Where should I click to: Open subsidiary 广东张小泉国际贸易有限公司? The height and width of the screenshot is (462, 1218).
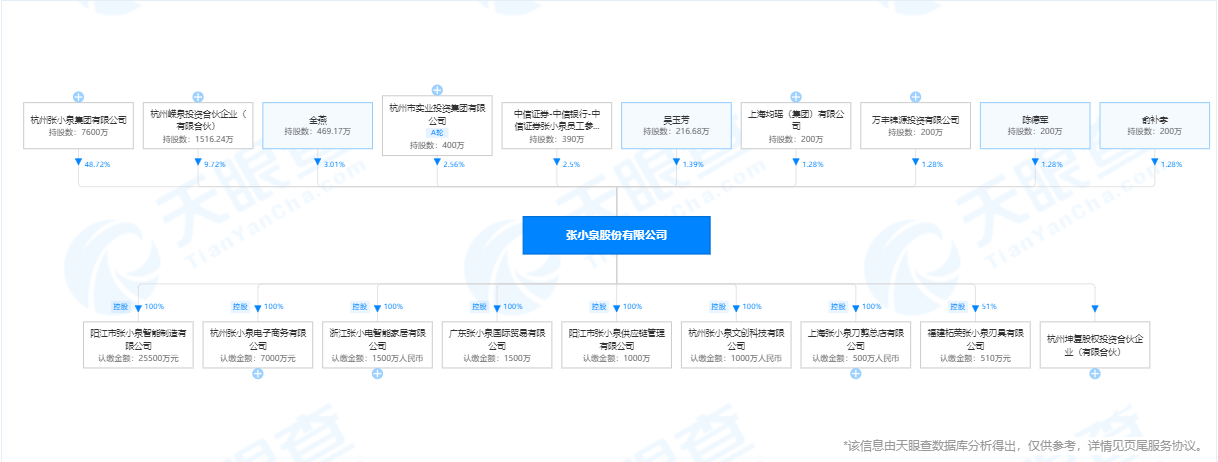pos(497,344)
